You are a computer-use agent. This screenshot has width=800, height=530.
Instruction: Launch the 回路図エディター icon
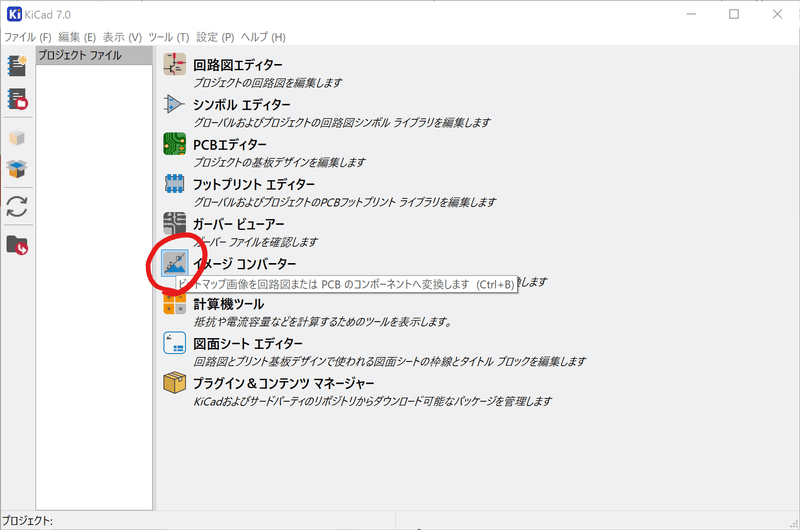pyautogui.click(x=174, y=64)
